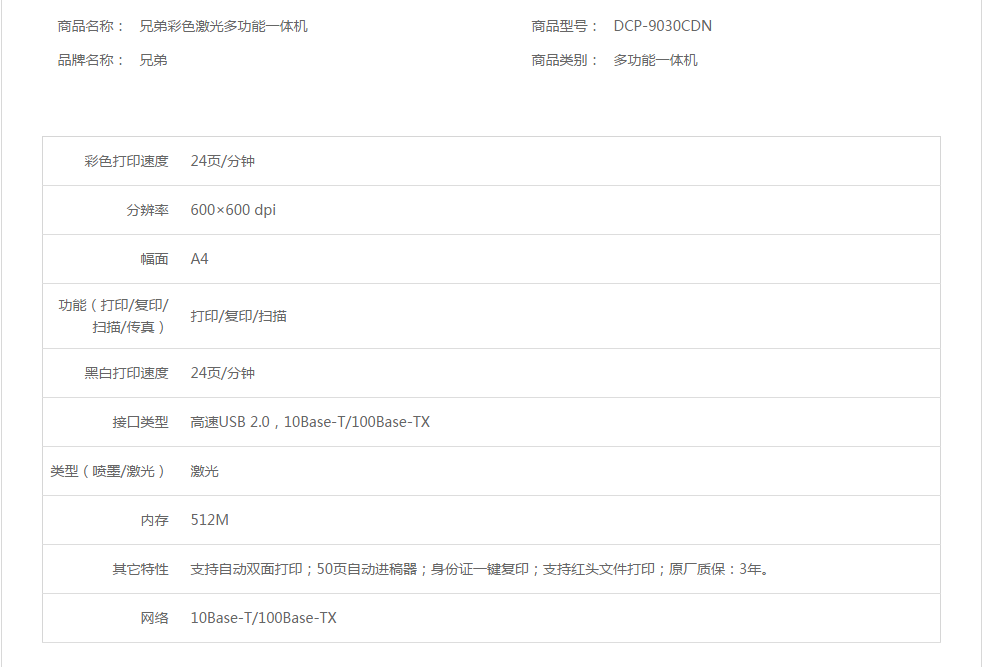Click the brand value 兄弟
The width and height of the screenshot is (982, 667).
coord(153,60)
